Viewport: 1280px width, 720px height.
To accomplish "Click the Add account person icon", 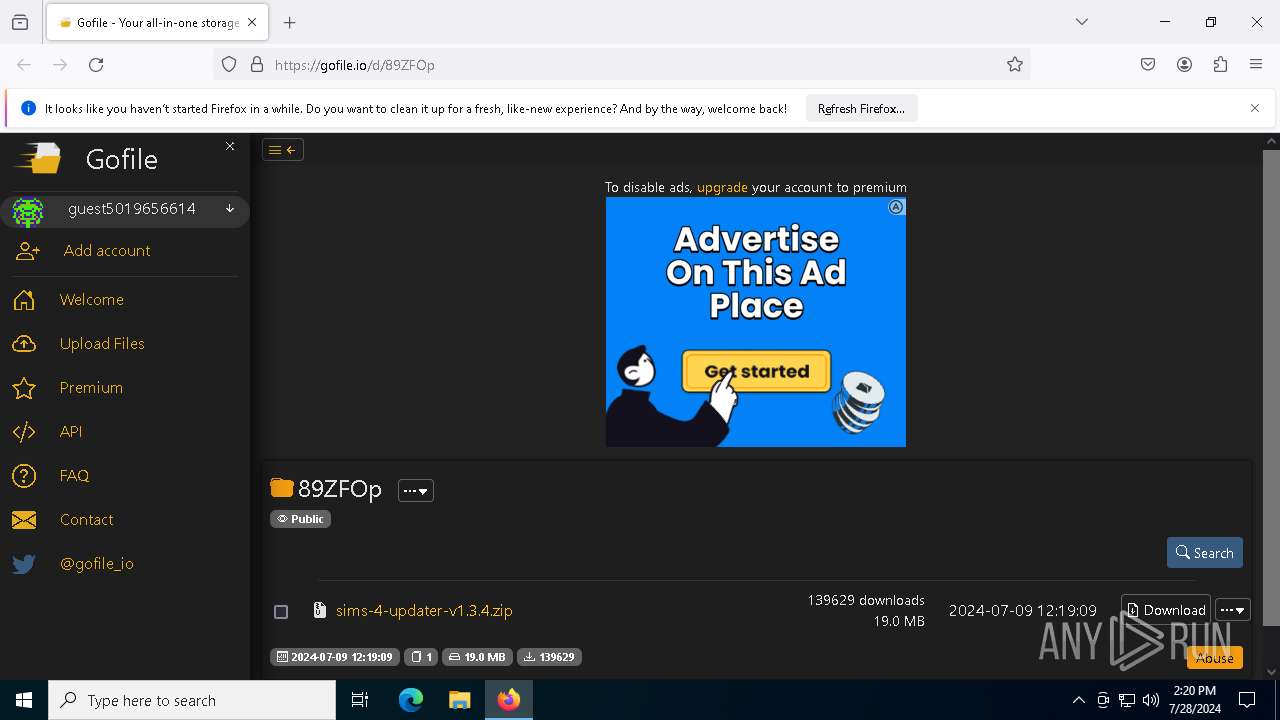I will pyautogui.click(x=27, y=252).
